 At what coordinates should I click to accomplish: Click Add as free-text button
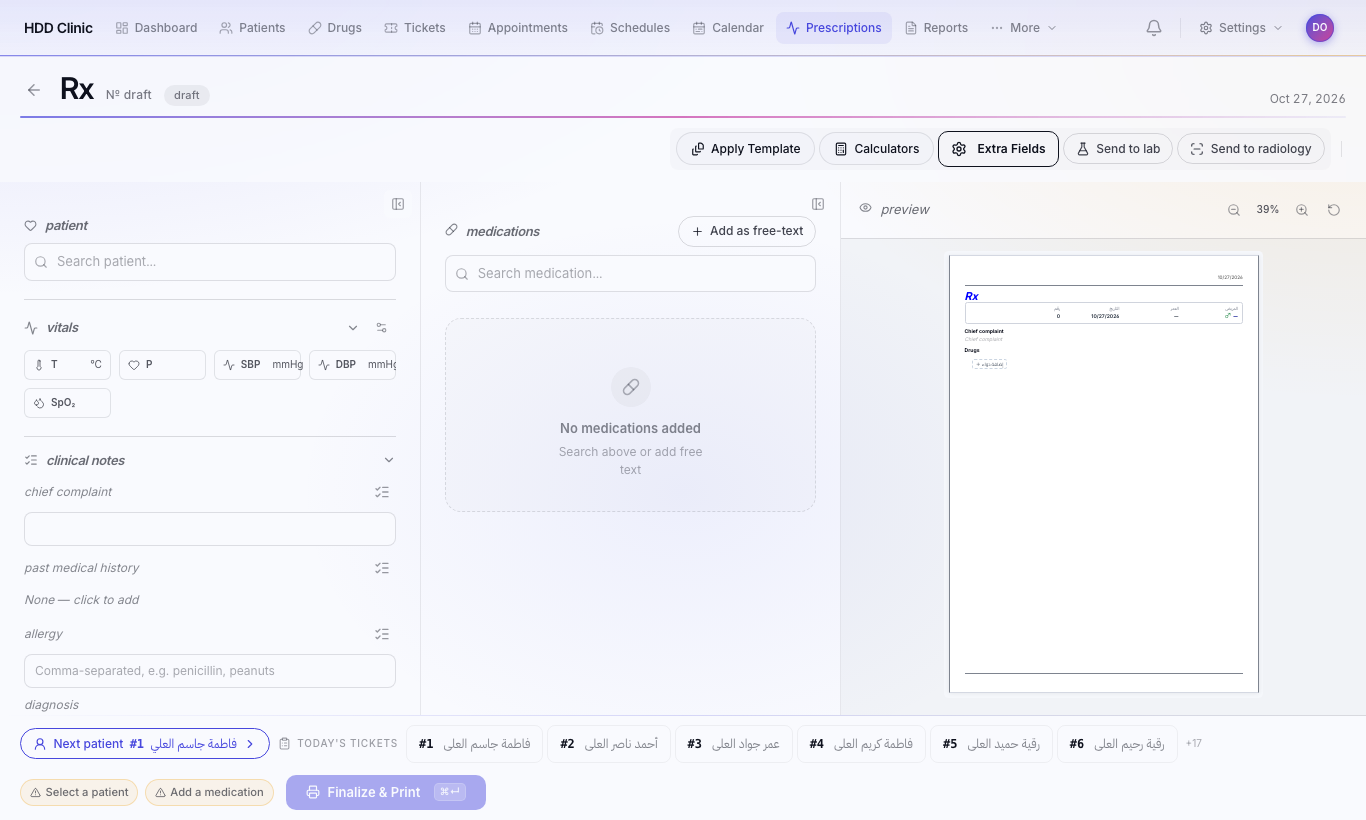pyautogui.click(x=747, y=231)
